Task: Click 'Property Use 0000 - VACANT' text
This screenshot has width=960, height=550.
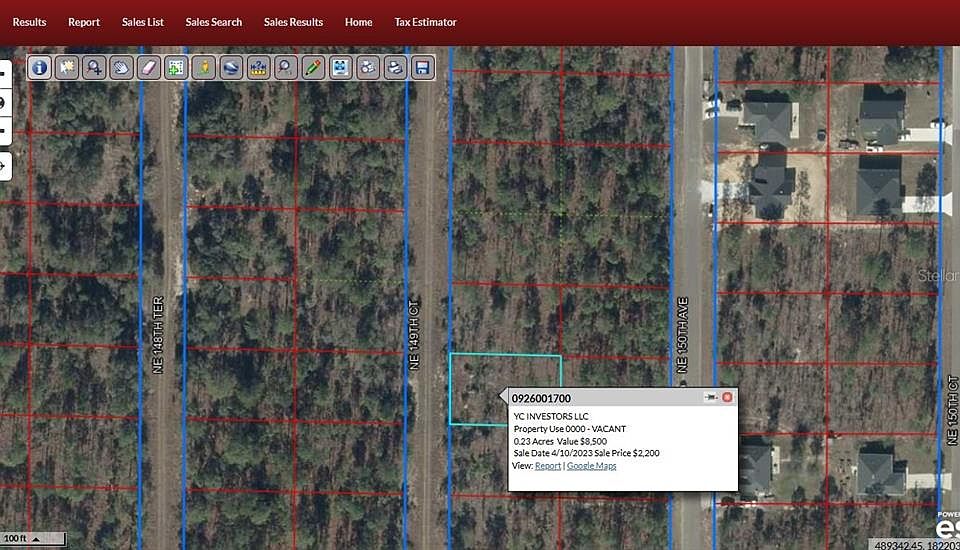Action: pos(569,429)
